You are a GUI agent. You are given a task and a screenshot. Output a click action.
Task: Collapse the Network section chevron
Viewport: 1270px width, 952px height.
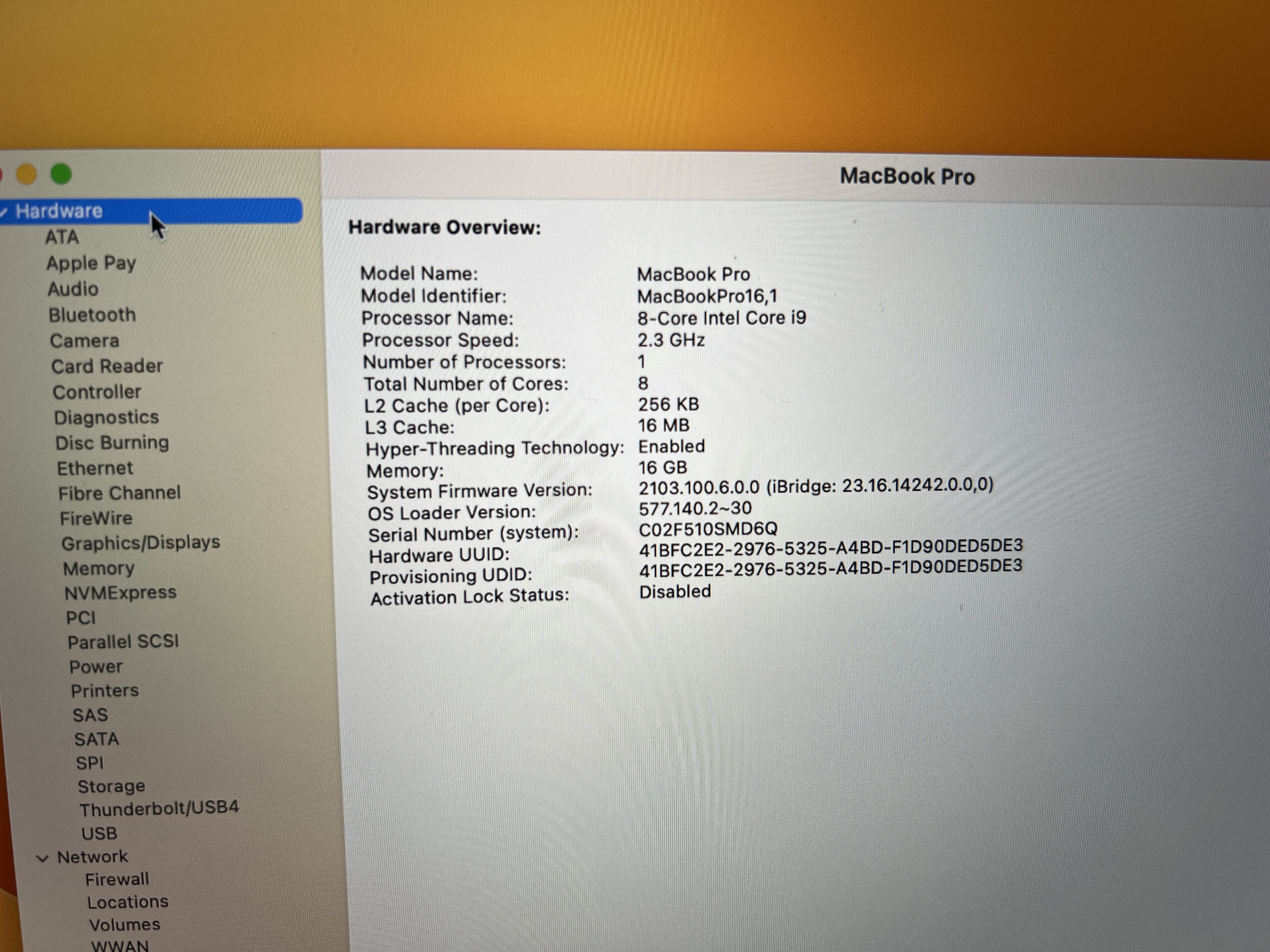click(x=42, y=858)
